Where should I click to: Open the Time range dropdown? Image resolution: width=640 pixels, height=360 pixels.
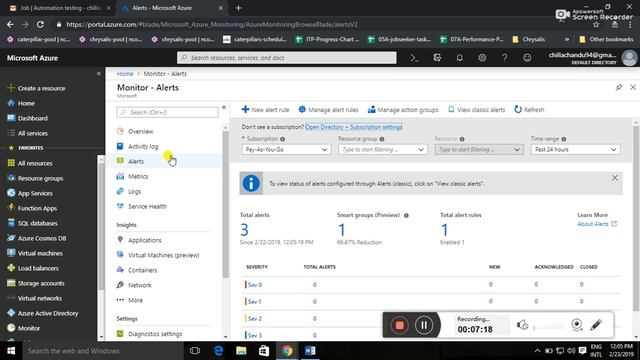click(576, 149)
